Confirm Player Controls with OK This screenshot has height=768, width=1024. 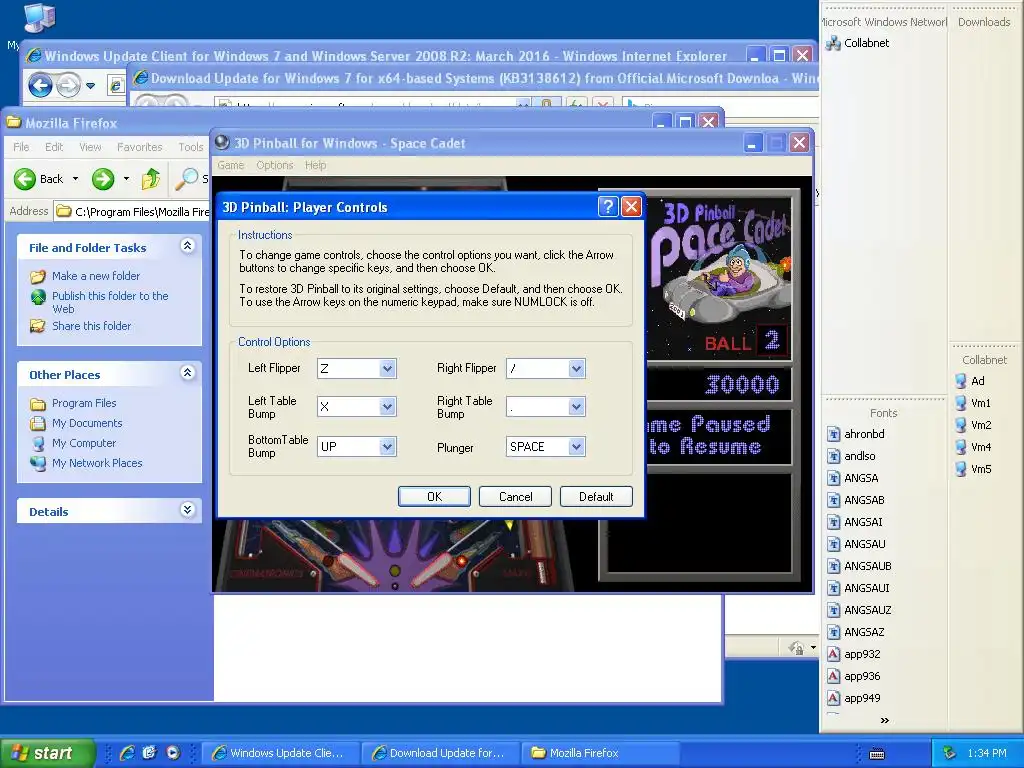pyautogui.click(x=434, y=496)
